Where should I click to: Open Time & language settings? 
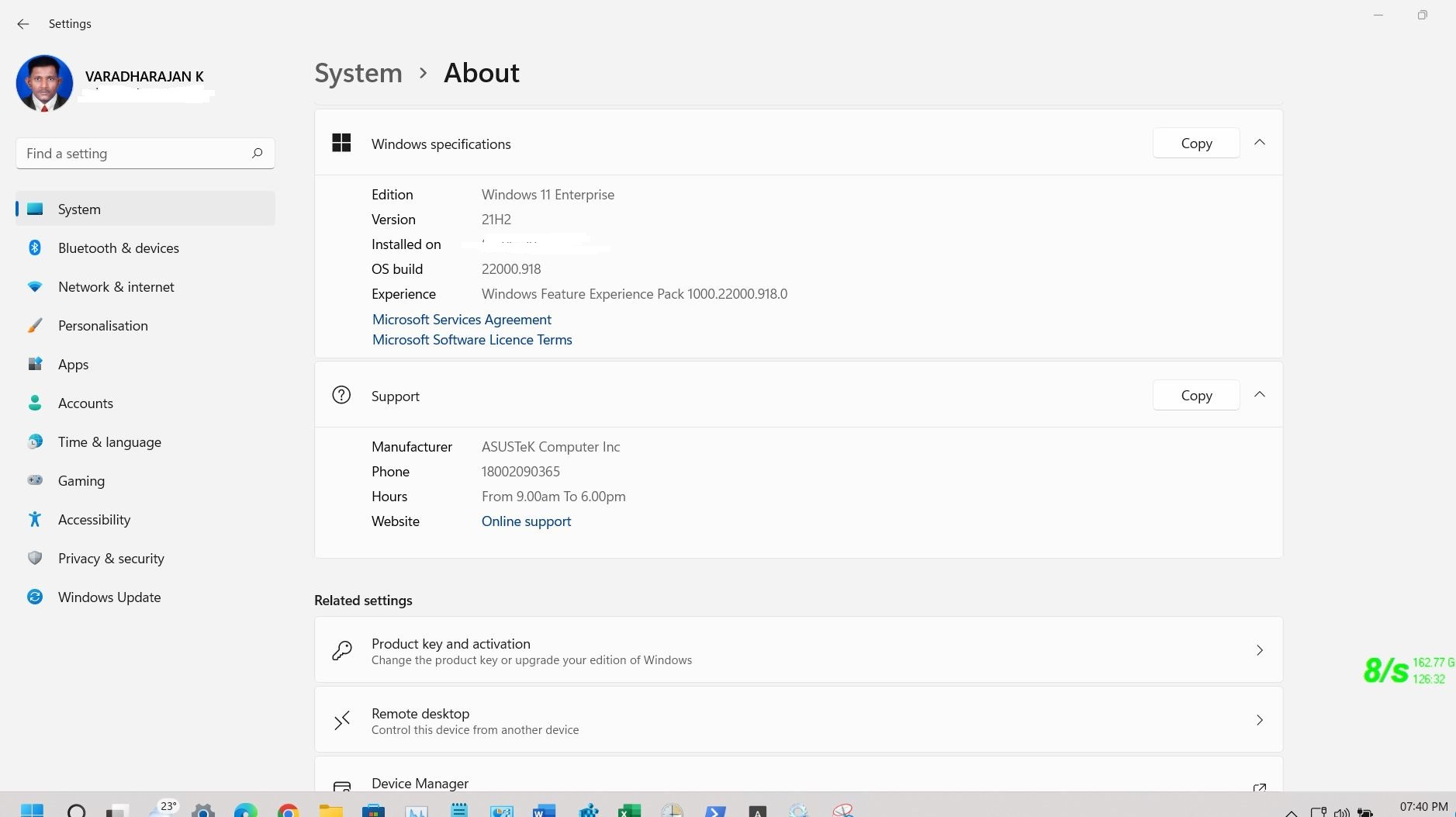(145, 441)
